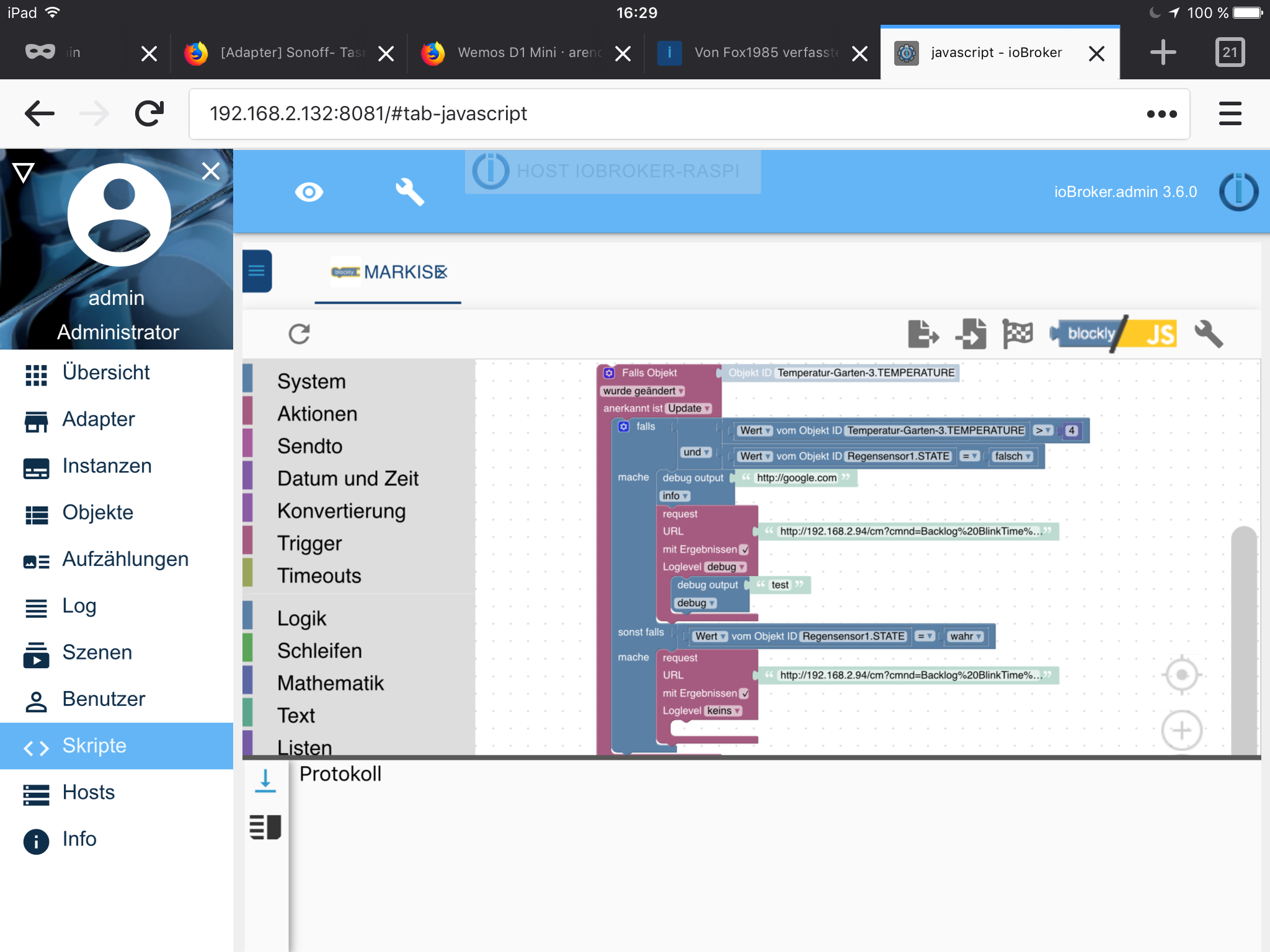
Task: Click the Protokoll scroll-down arrow icon
Action: pyautogui.click(x=265, y=781)
